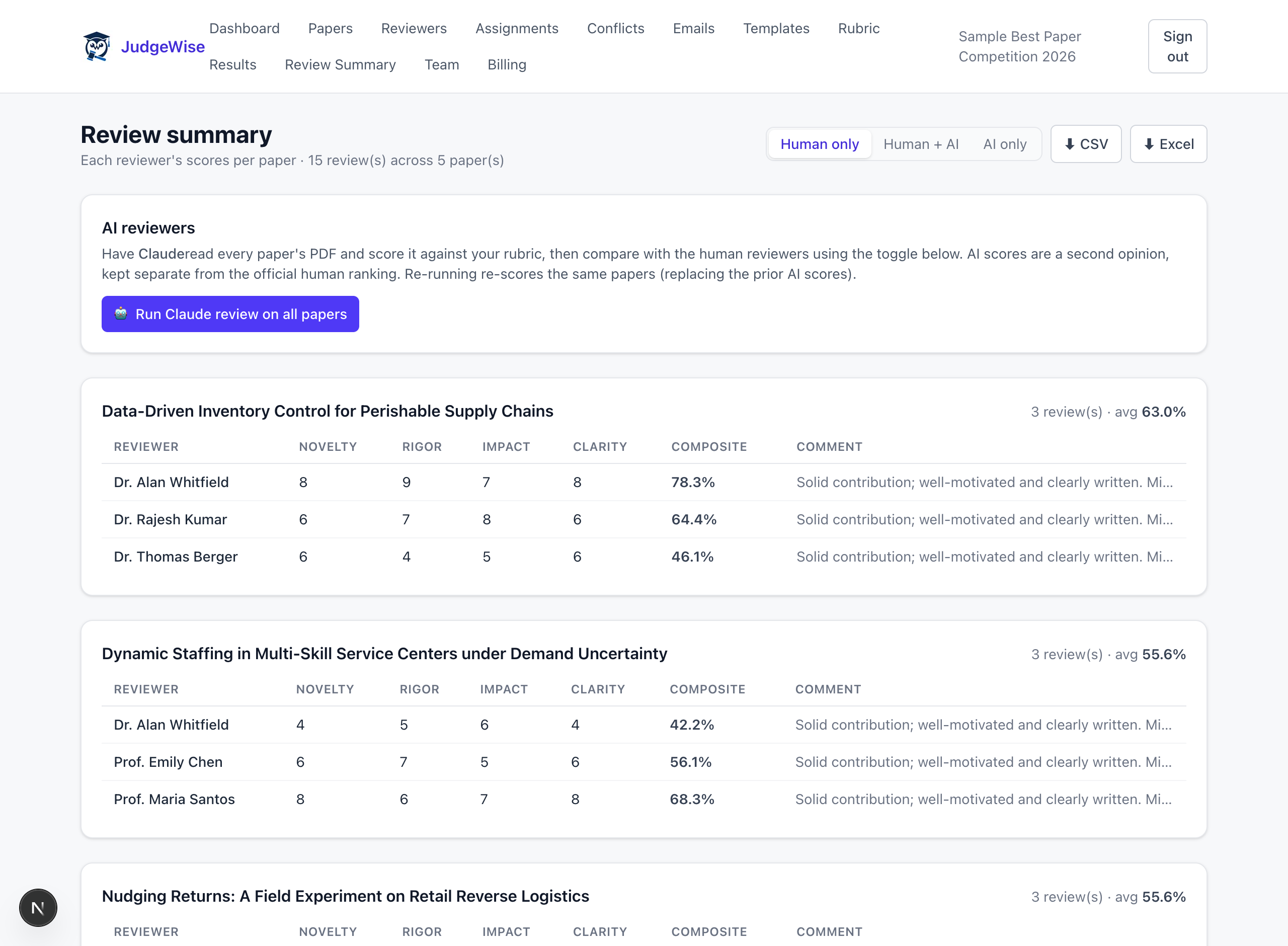Open the Rubric page
This screenshot has width=1288, height=946.
point(858,28)
